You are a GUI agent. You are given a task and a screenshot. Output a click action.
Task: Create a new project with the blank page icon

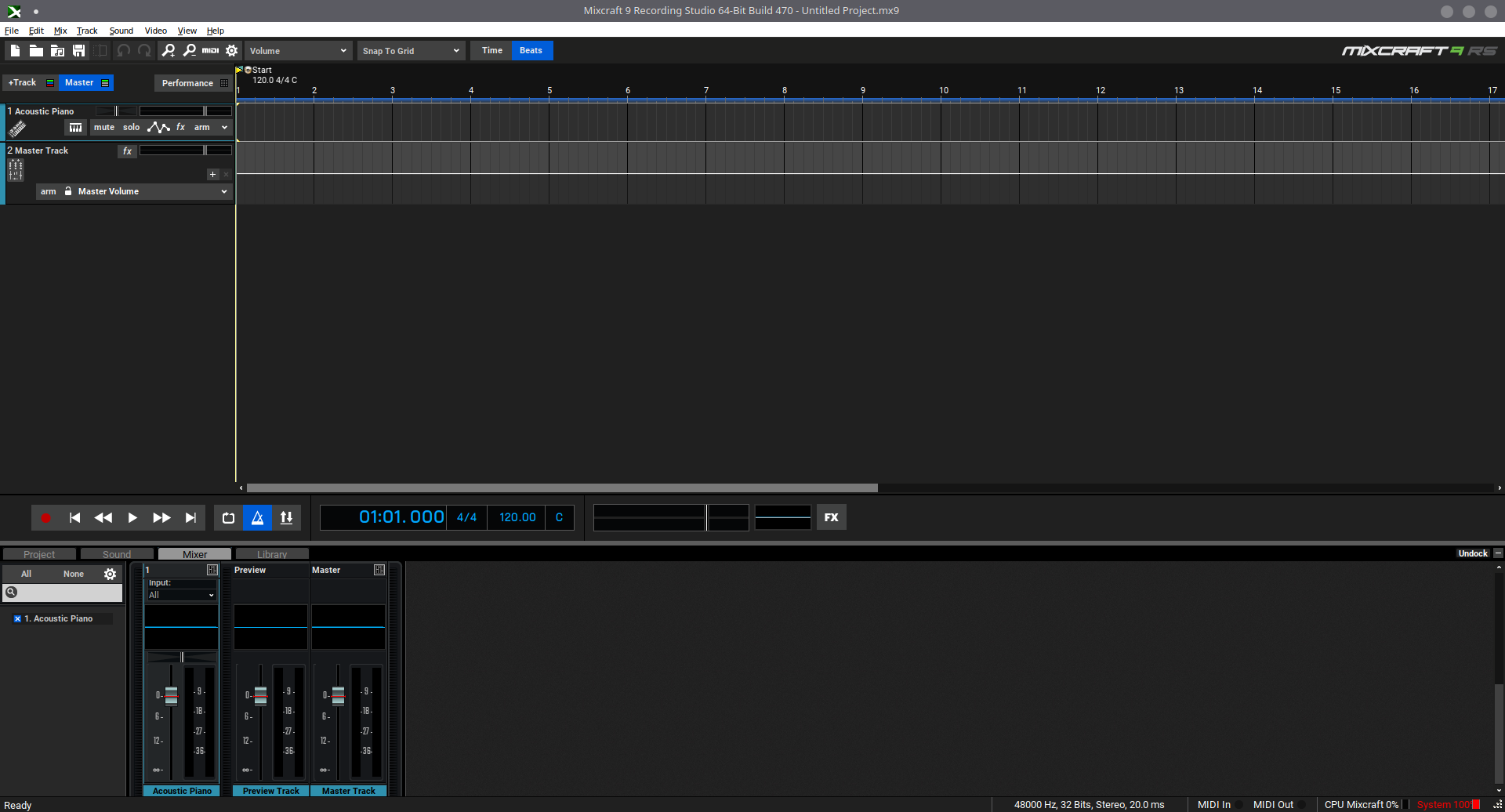coord(15,50)
